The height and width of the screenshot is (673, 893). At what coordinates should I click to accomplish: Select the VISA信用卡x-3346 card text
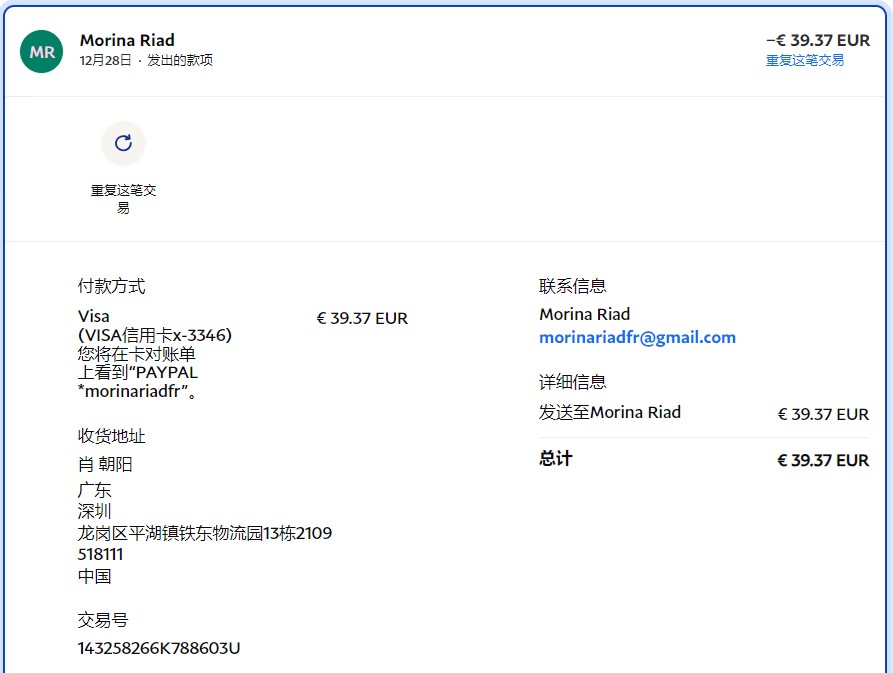click(155, 336)
